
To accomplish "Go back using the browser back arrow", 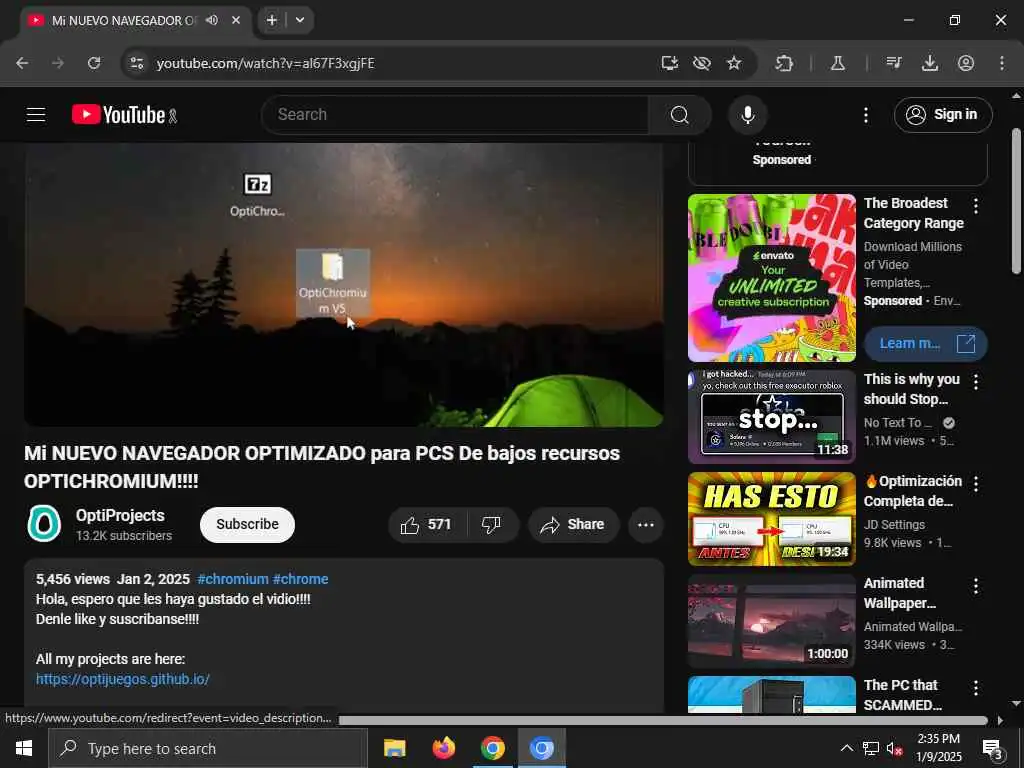I will [x=22, y=63].
